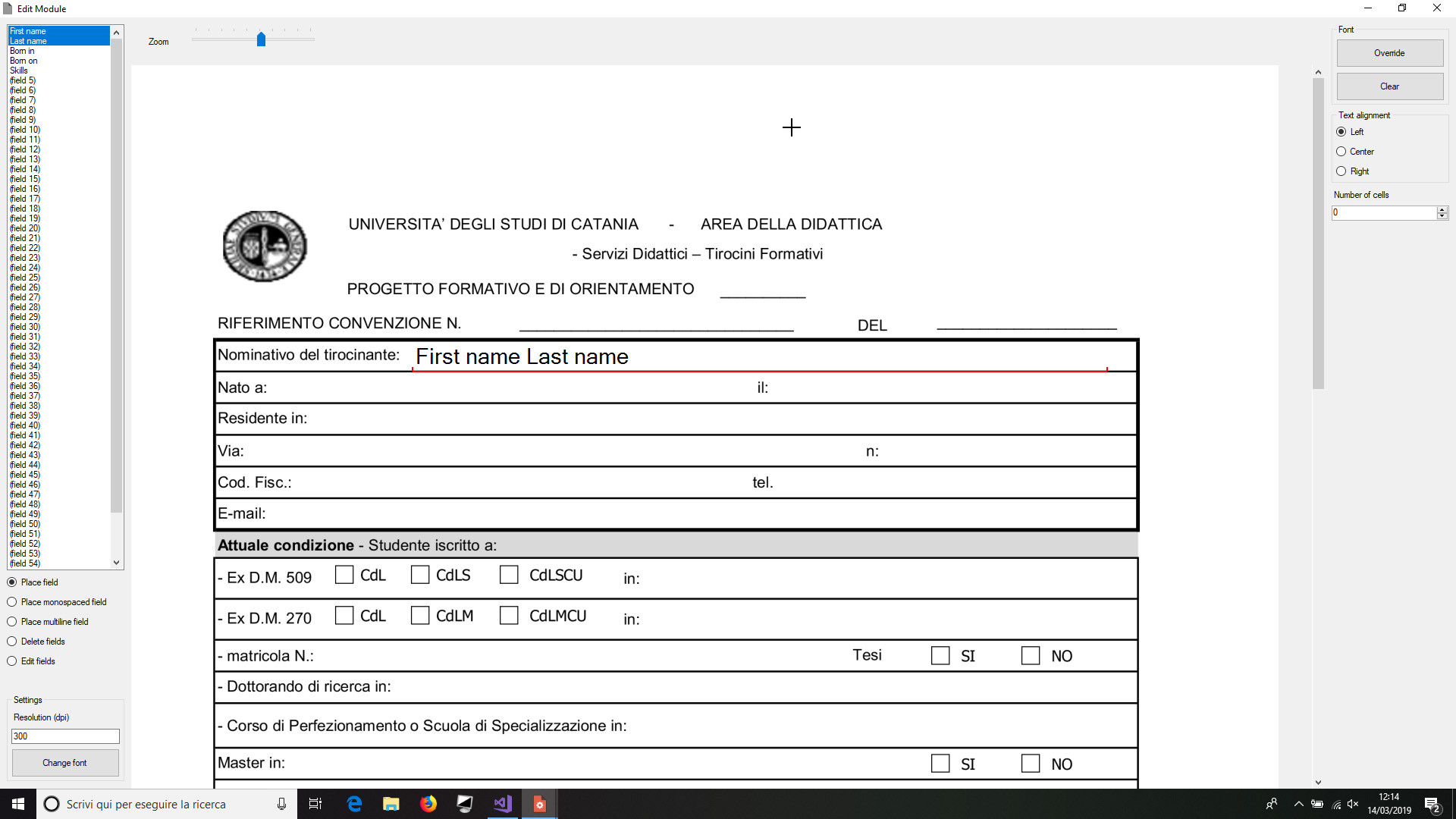Click the Override font button
This screenshot has height=819, width=1456.
(x=1389, y=53)
